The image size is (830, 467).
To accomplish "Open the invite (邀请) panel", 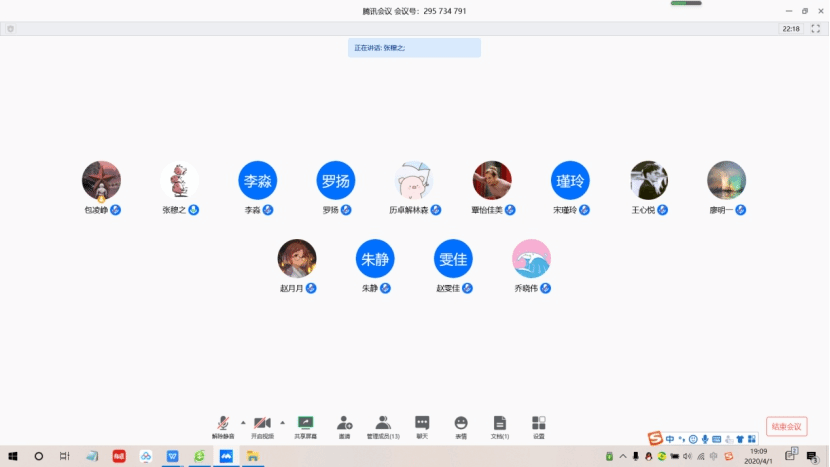I will click(x=344, y=425).
